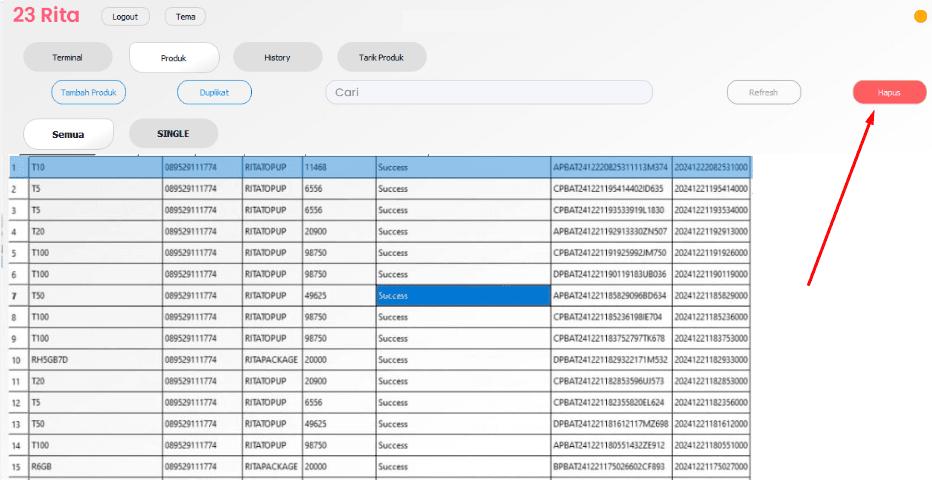This screenshot has height=480, width=932.
Task: Click the orange status indicator dot
Action: (920, 16)
